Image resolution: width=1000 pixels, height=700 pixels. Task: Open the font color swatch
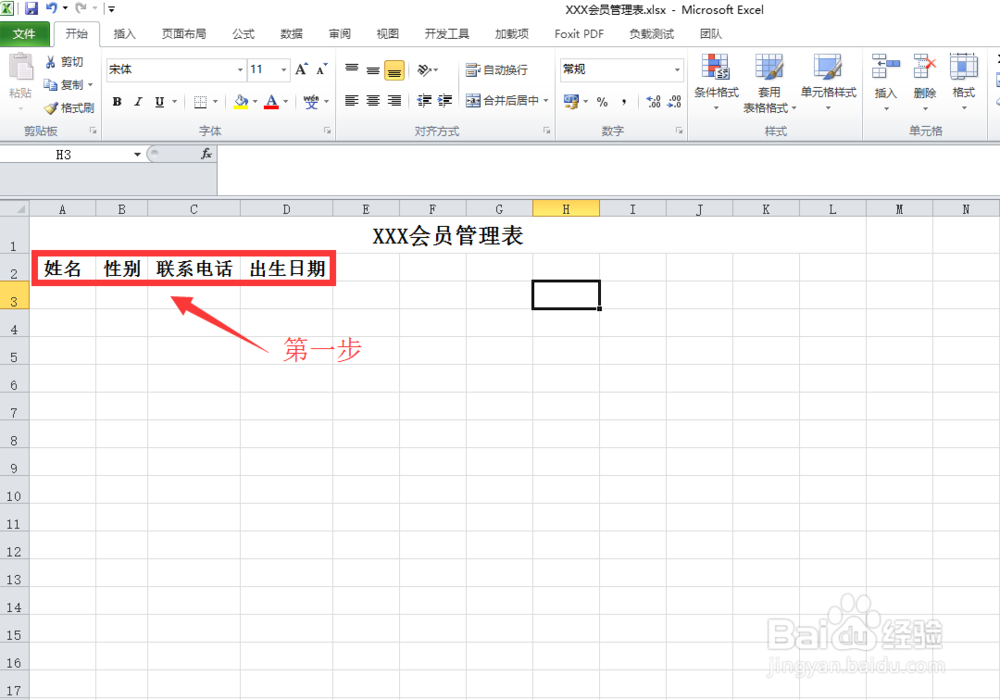point(273,102)
